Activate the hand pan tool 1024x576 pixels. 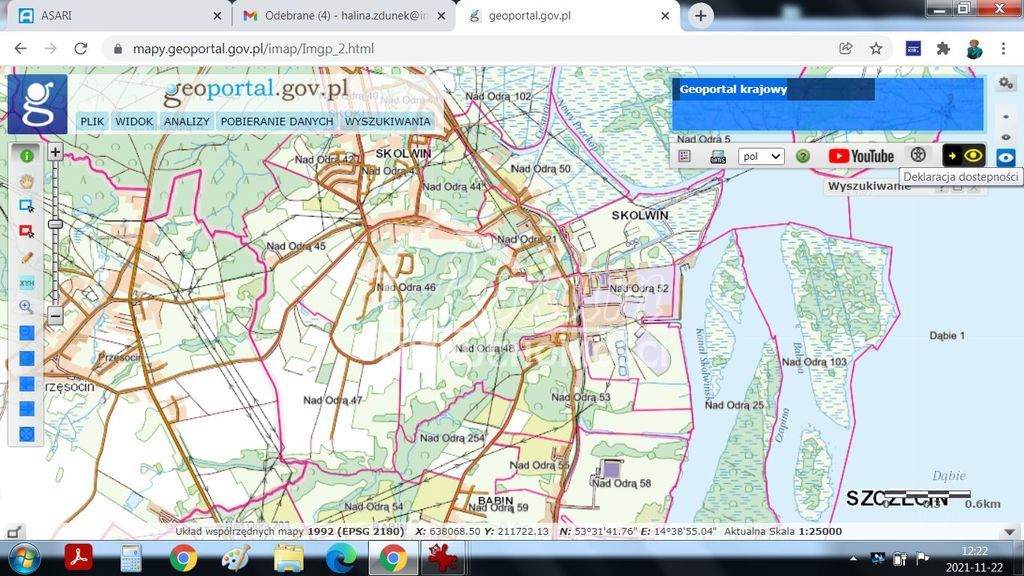point(27,181)
